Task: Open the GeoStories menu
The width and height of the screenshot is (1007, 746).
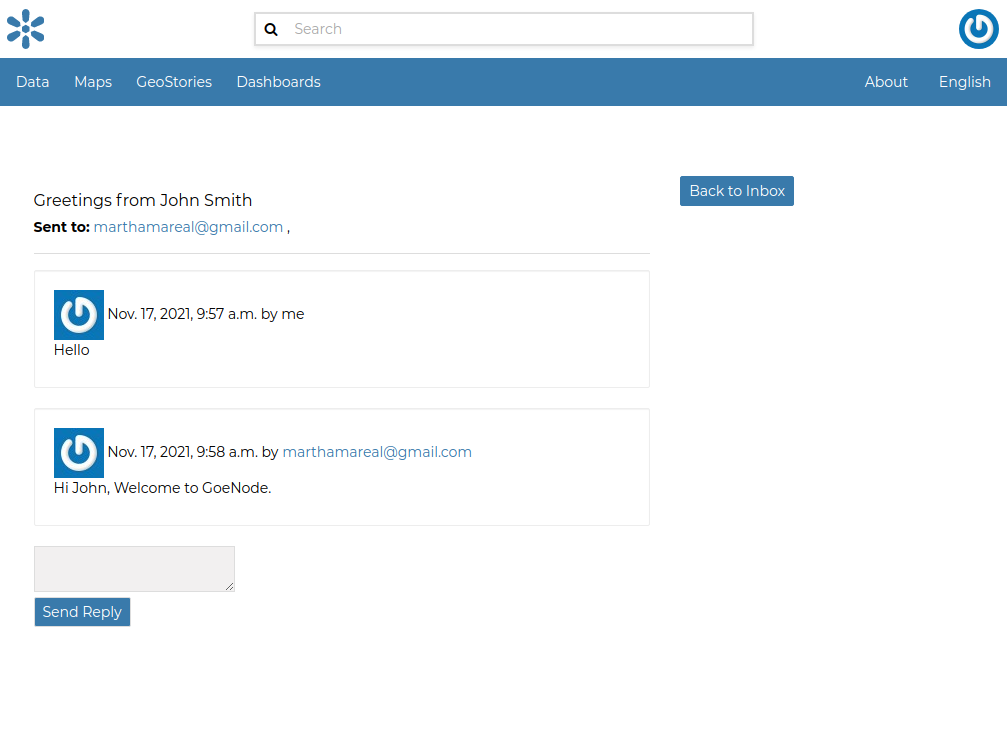Action: coord(174,82)
